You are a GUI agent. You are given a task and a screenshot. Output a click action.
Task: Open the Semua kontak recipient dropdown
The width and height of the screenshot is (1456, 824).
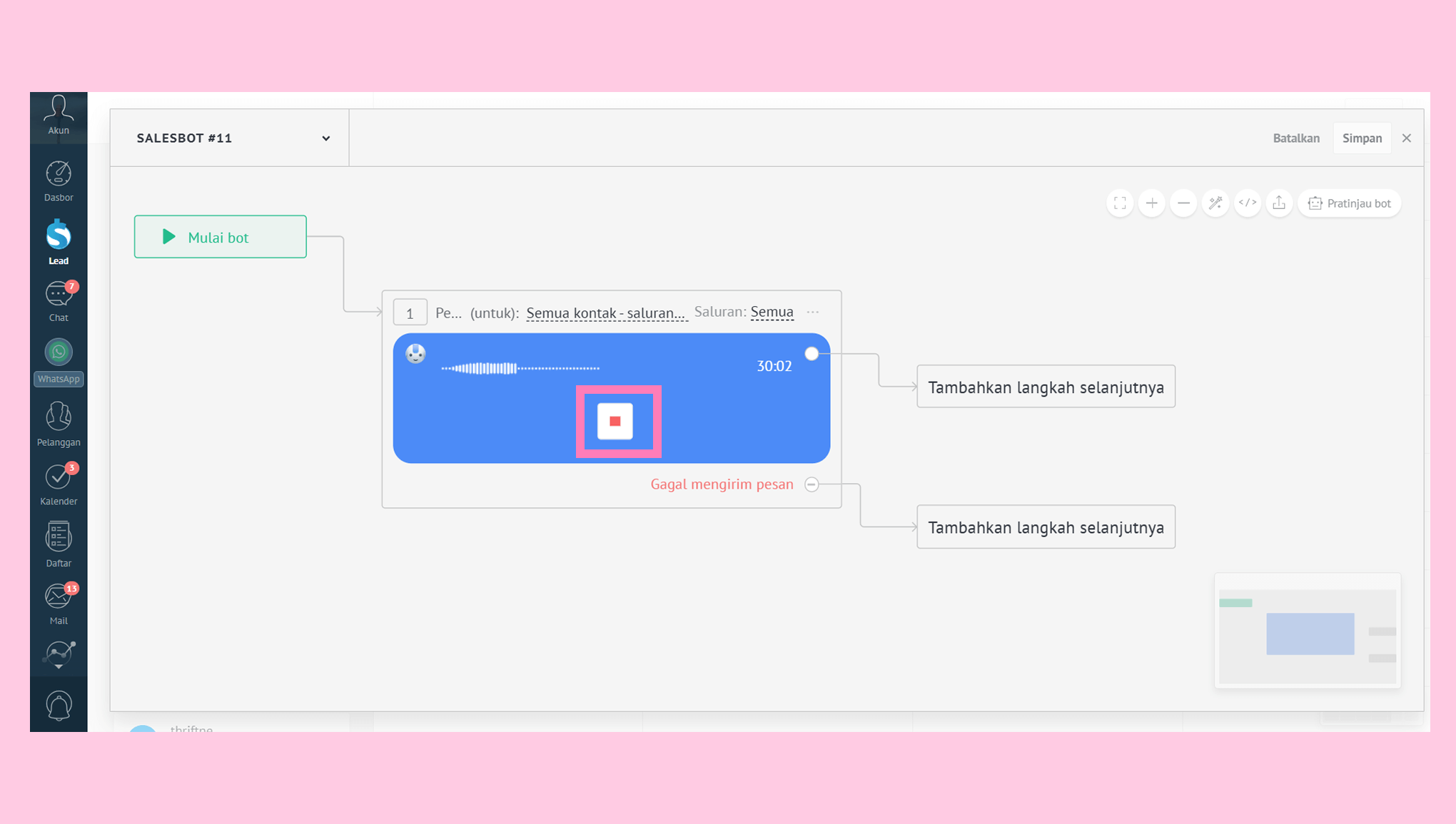pos(607,313)
